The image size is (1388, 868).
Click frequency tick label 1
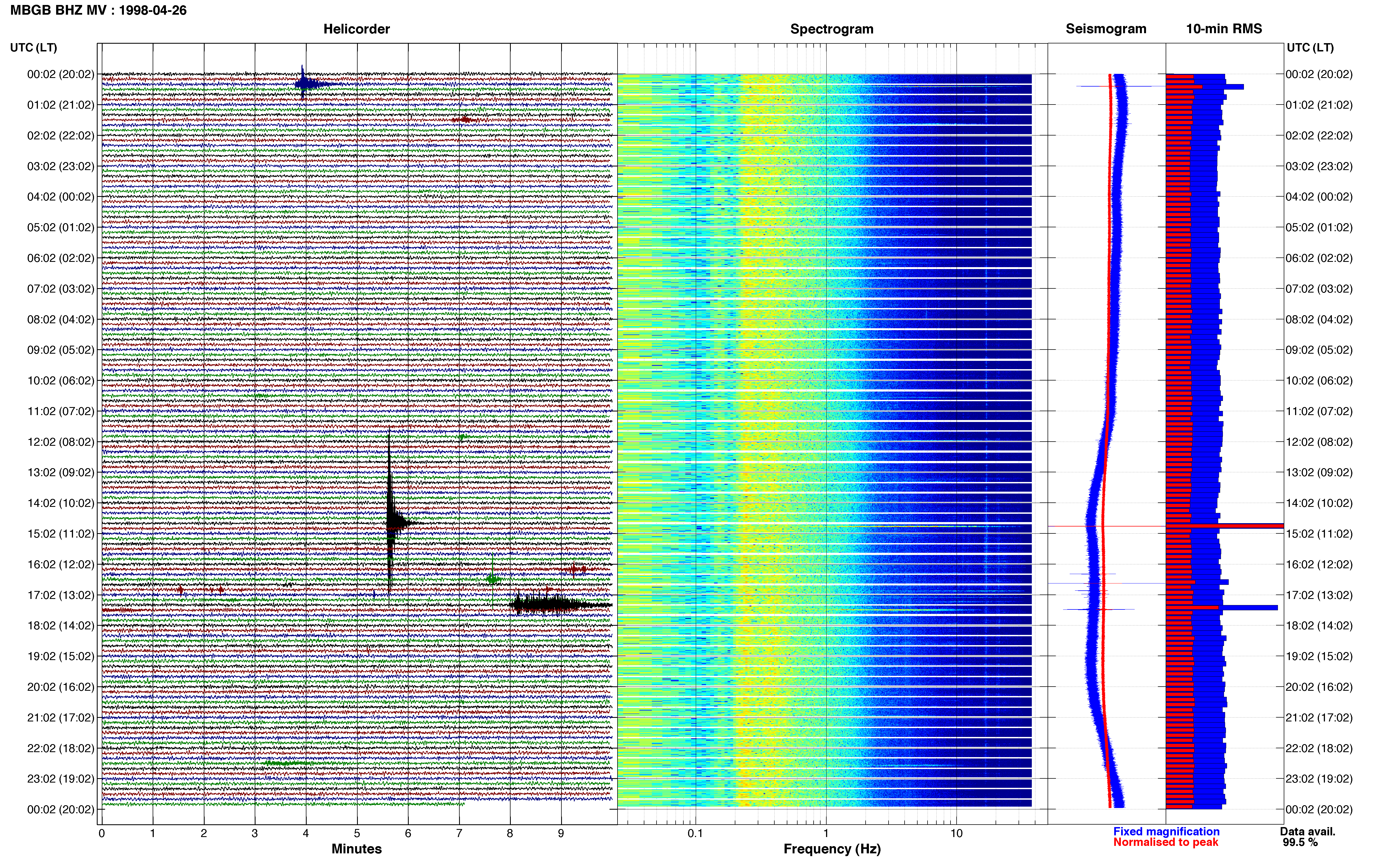(826, 833)
